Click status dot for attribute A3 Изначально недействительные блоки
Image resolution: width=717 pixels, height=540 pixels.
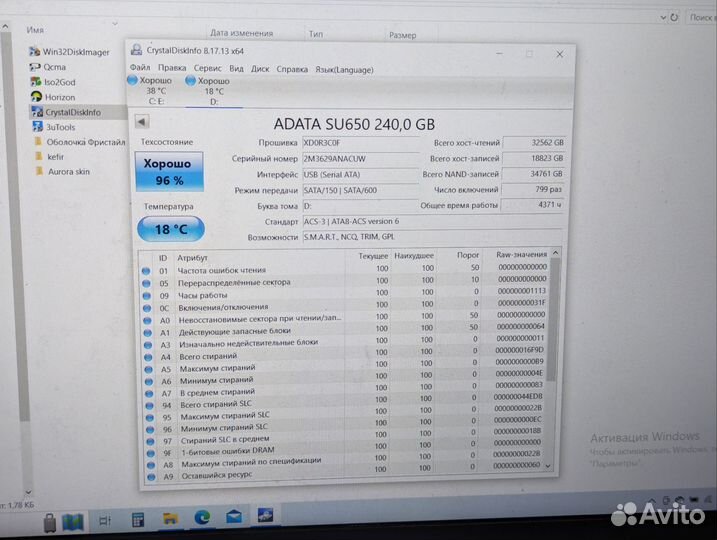[x=148, y=345]
